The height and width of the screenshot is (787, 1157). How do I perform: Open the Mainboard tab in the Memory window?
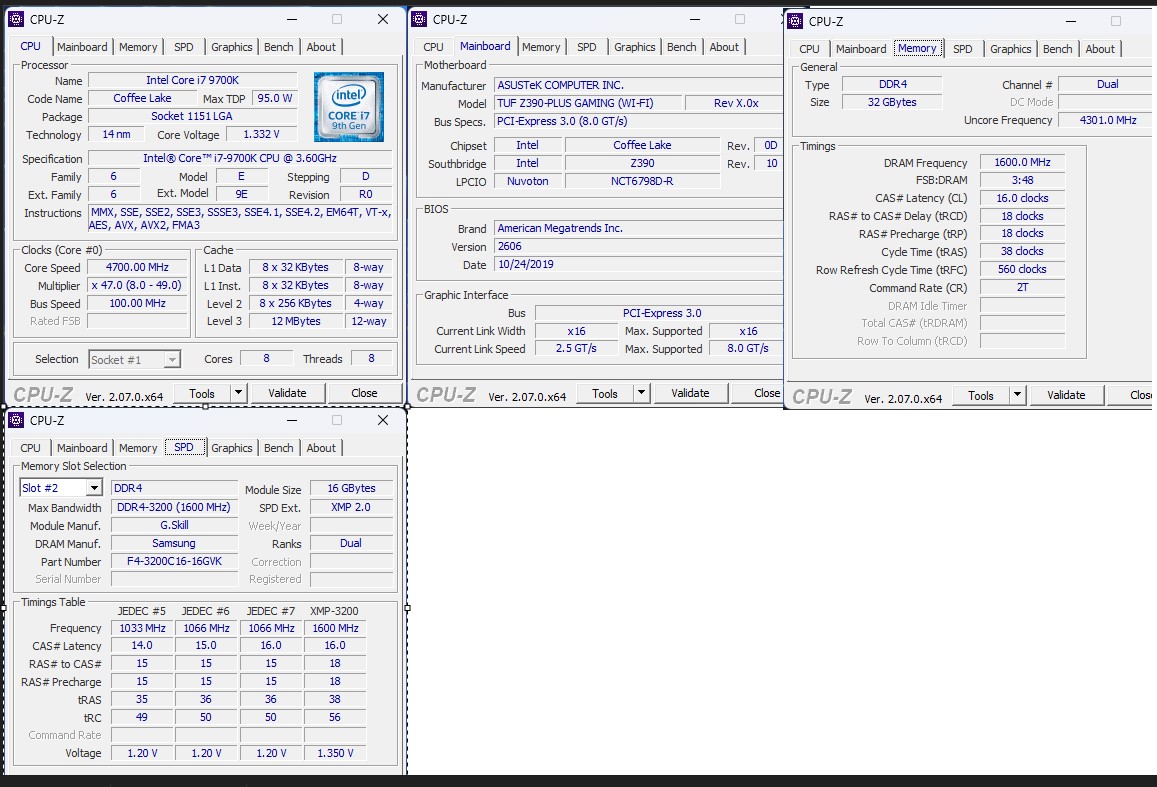point(861,49)
